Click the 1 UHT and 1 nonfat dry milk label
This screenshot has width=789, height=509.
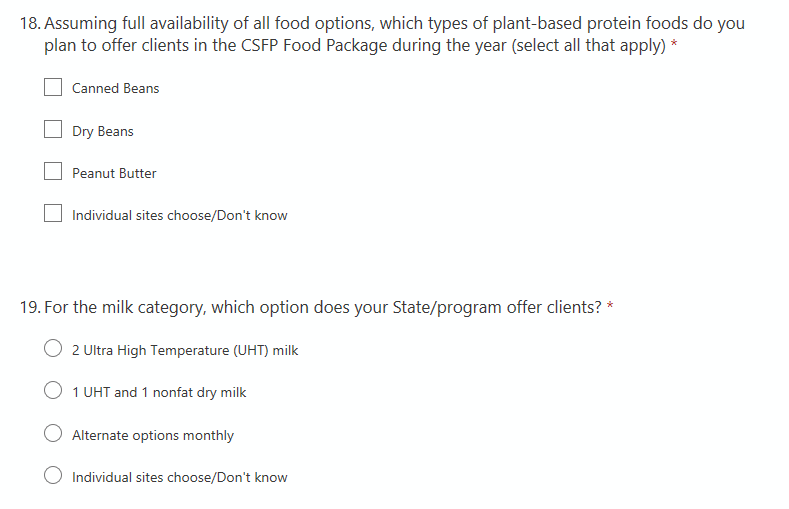click(159, 392)
